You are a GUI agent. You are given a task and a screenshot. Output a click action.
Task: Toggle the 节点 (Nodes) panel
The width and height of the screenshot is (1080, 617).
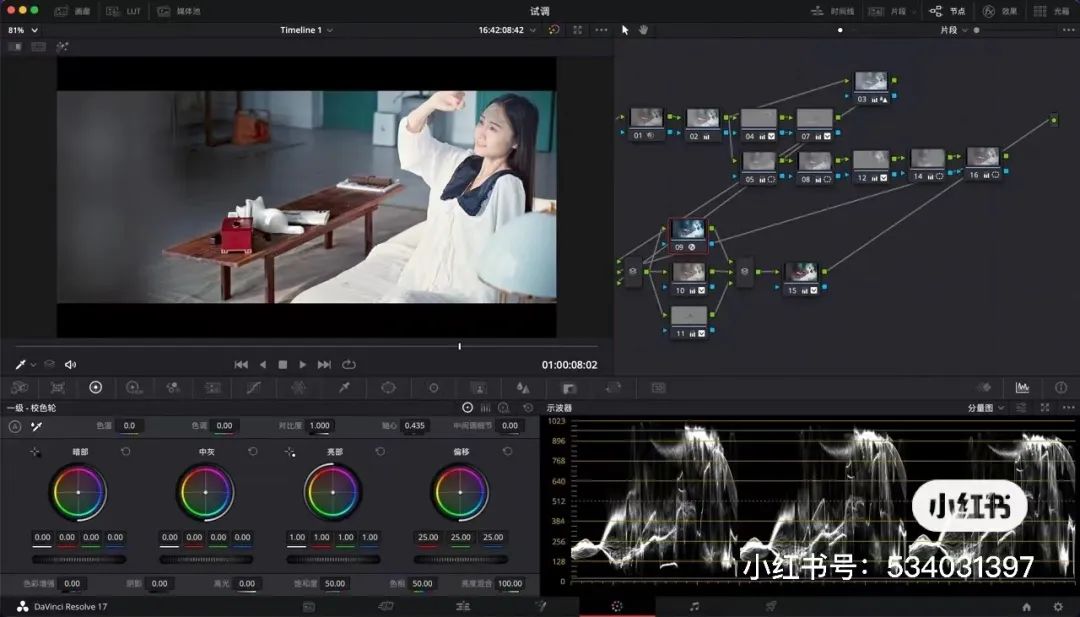click(946, 11)
